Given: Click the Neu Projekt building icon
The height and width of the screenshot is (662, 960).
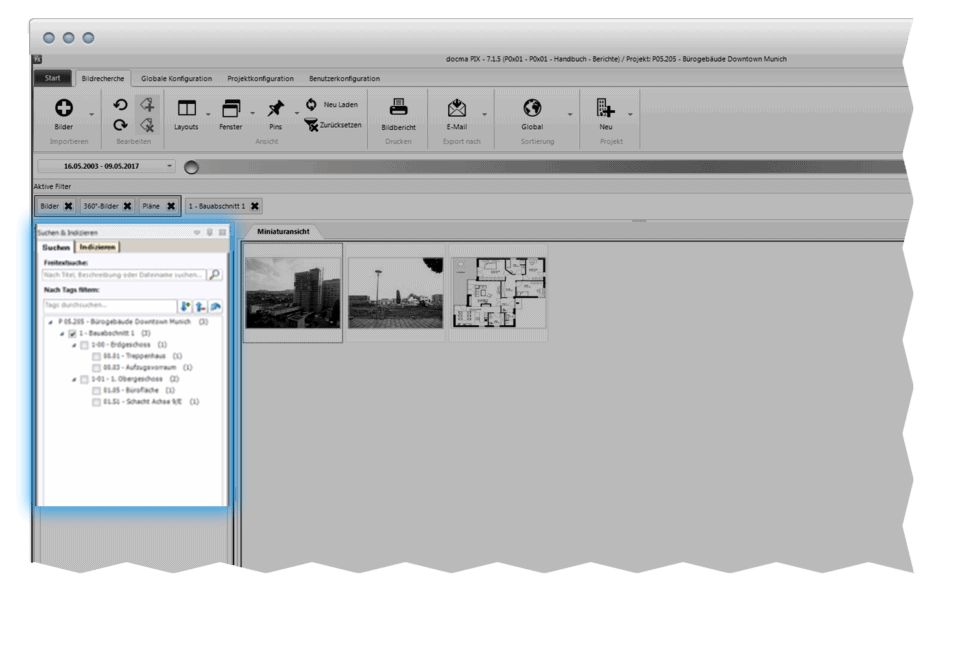Looking at the screenshot, I should coord(606,108).
